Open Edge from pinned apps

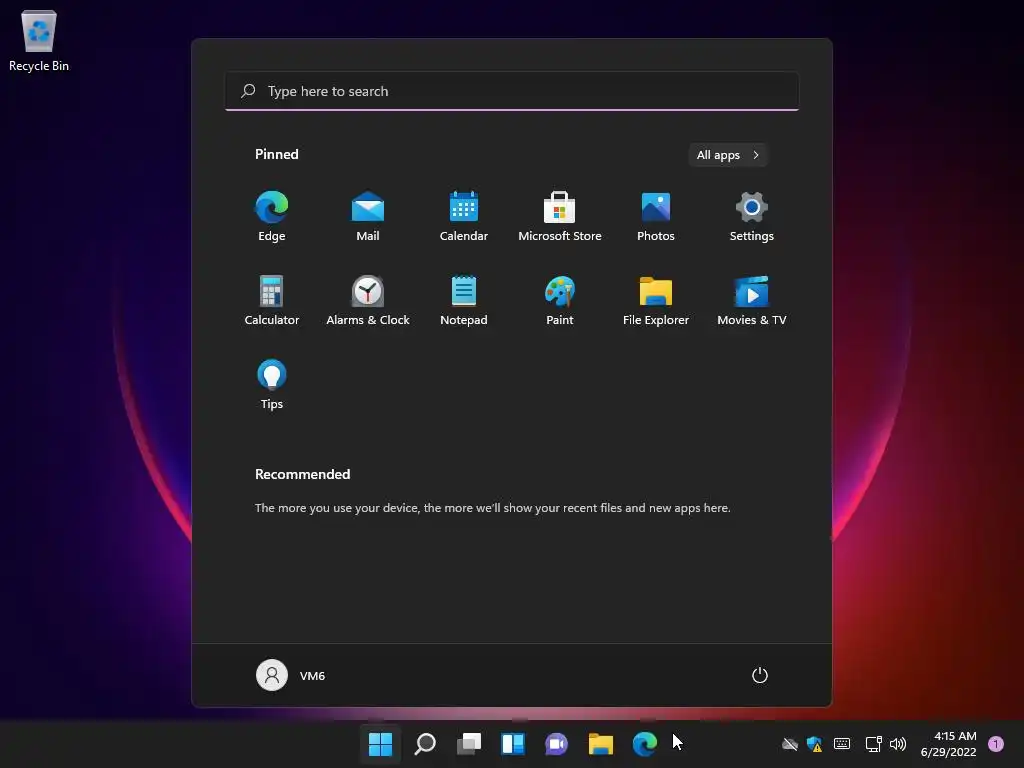pos(272,216)
